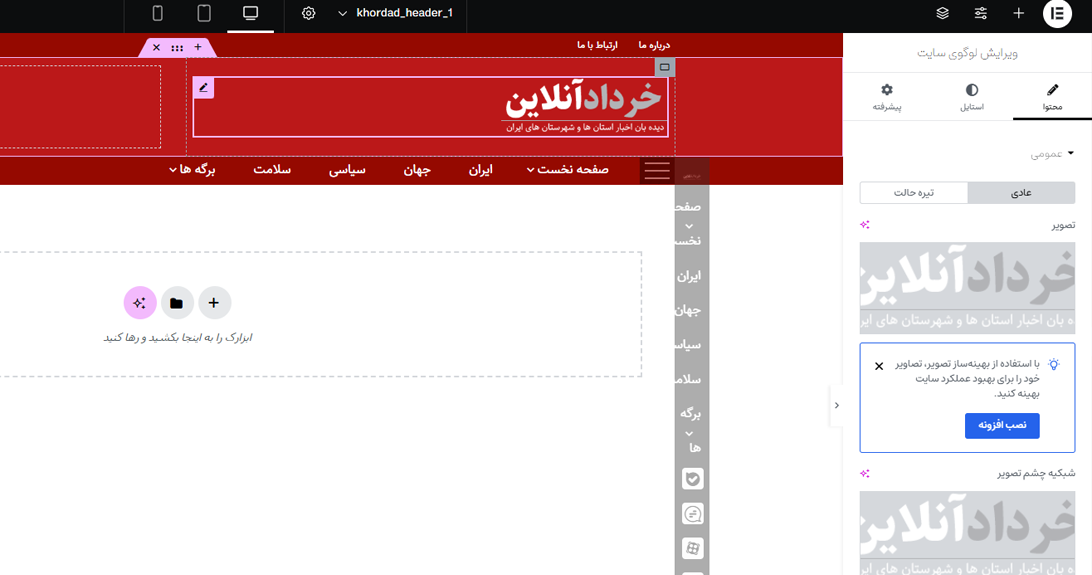
Task: Click the grid box icon in gray sidebar
Action: point(692,549)
